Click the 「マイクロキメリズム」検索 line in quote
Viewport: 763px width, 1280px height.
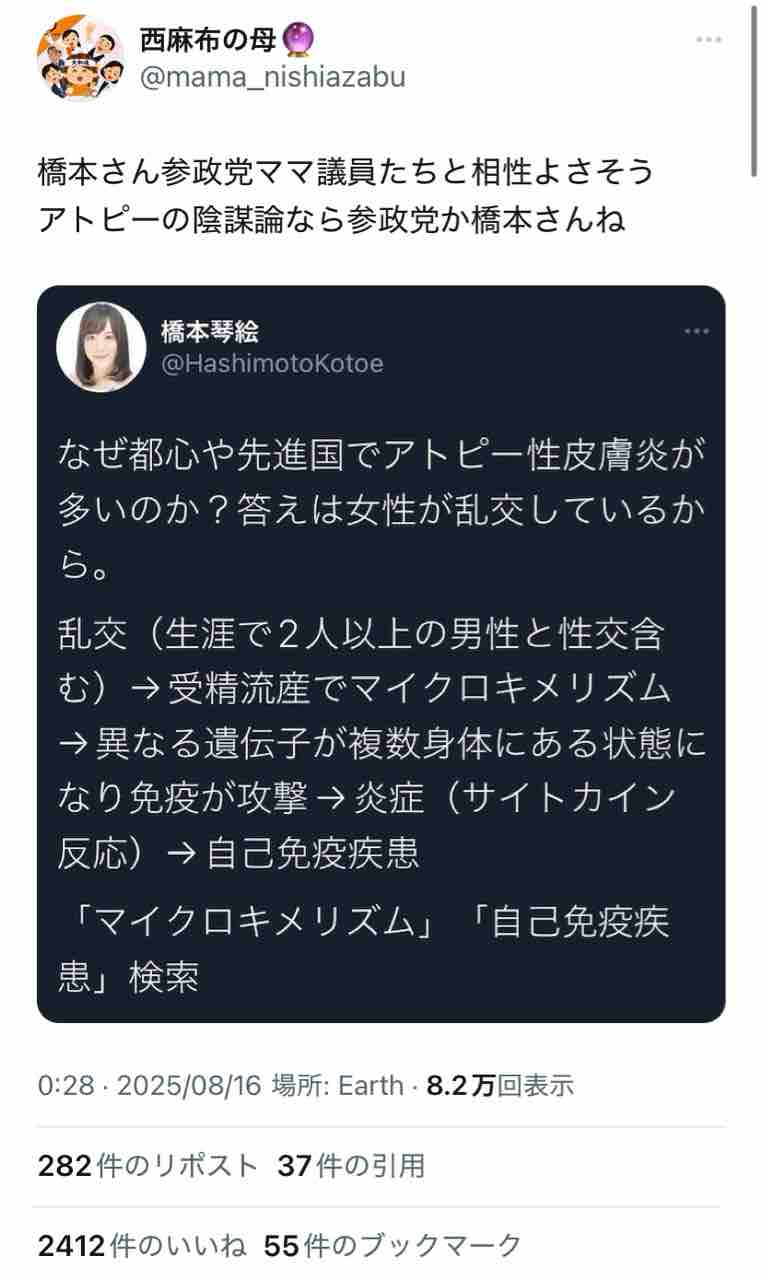tap(364, 947)
